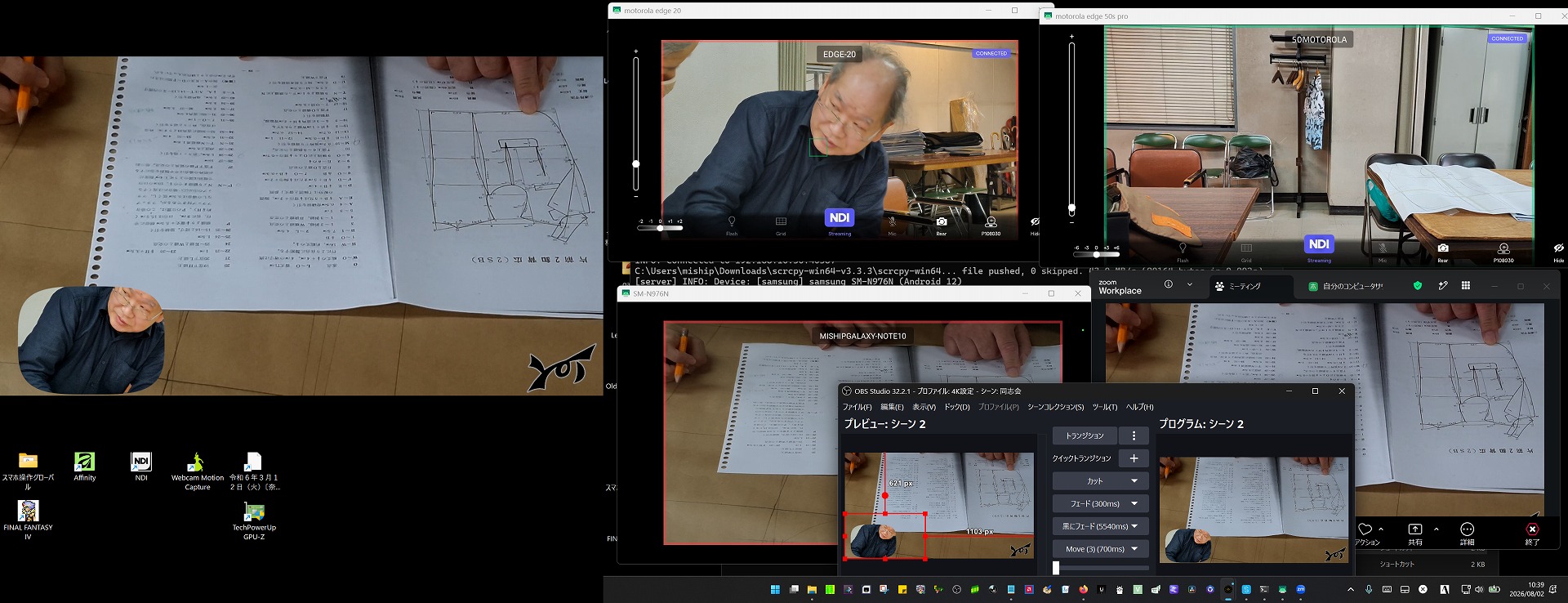
Task: Expand Zoom reactions options caret
Action: pyautogui.click(x=1381, y=529)
